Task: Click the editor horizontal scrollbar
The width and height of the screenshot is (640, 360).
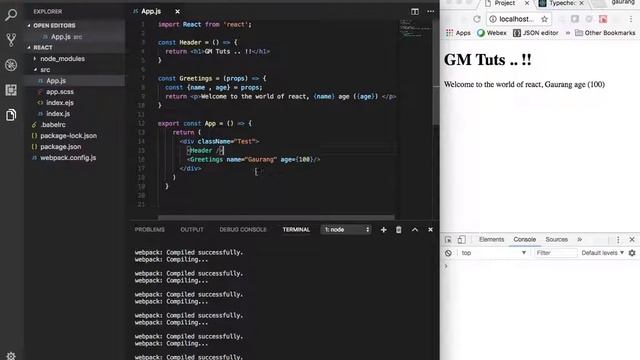Action: click(276, 218)
